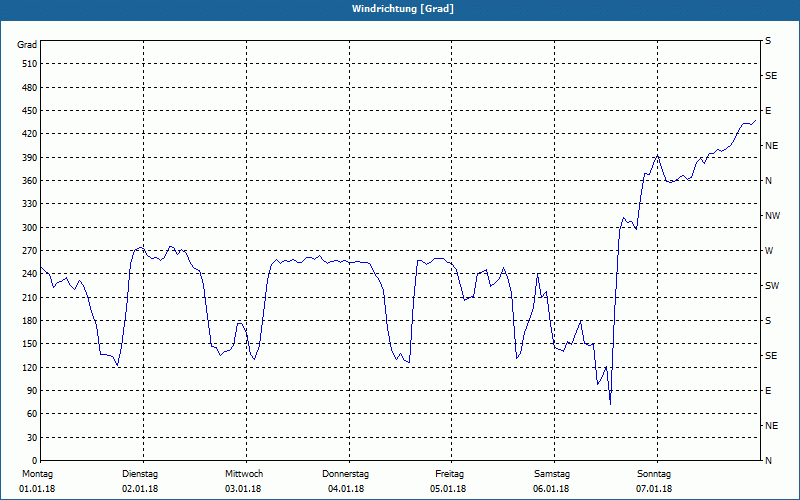Choose the 30 y-axis value
Screen dimensions: 800x500
pos(32,438)
